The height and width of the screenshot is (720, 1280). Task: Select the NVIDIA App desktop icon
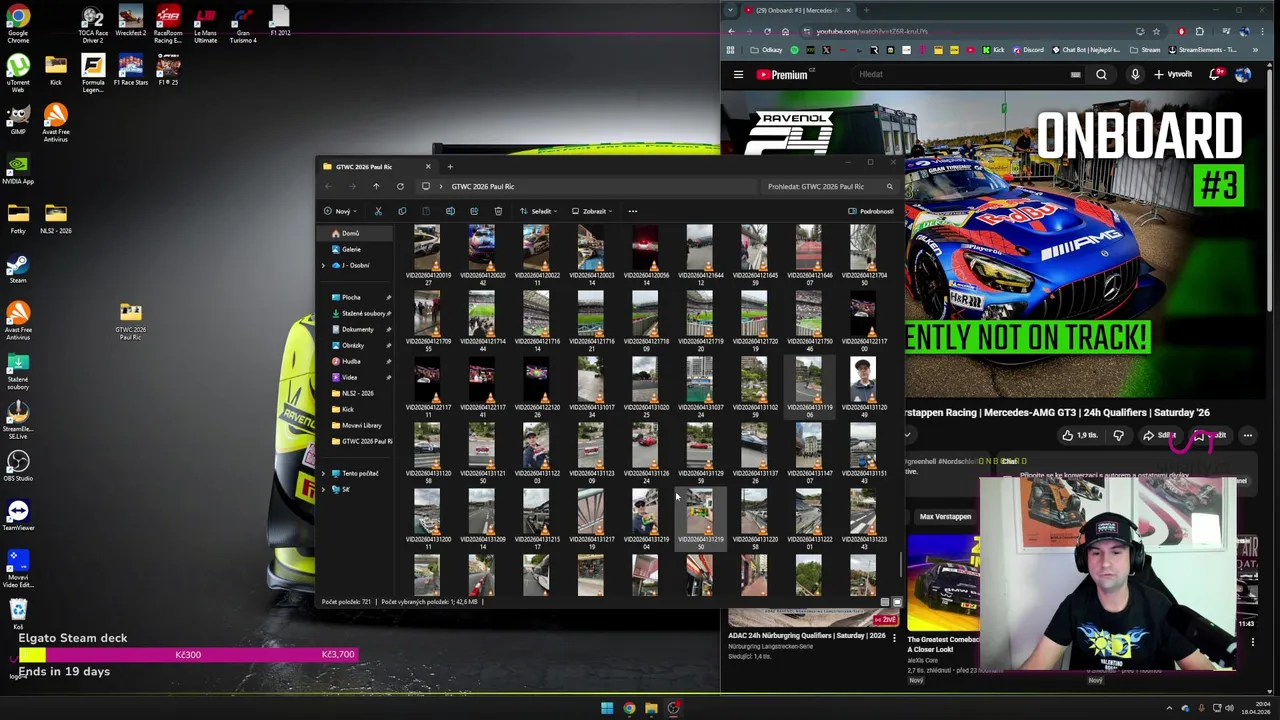point(18,169)
